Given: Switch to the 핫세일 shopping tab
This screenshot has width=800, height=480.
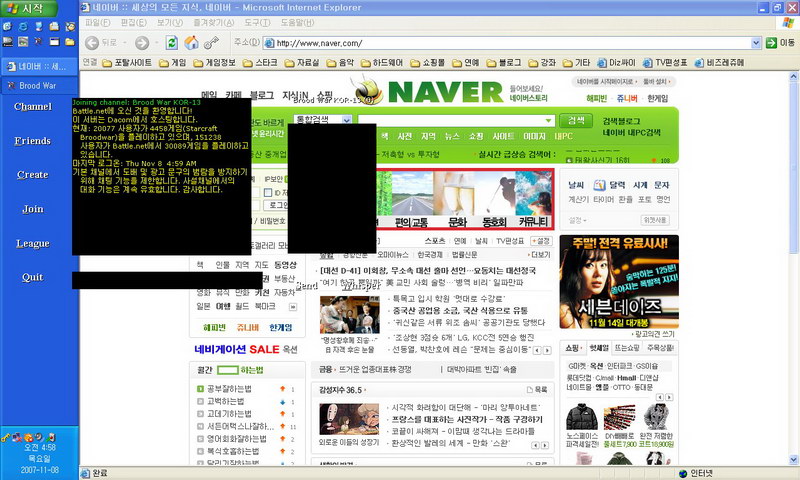Looking at the screenshot, I should point(599,348).
